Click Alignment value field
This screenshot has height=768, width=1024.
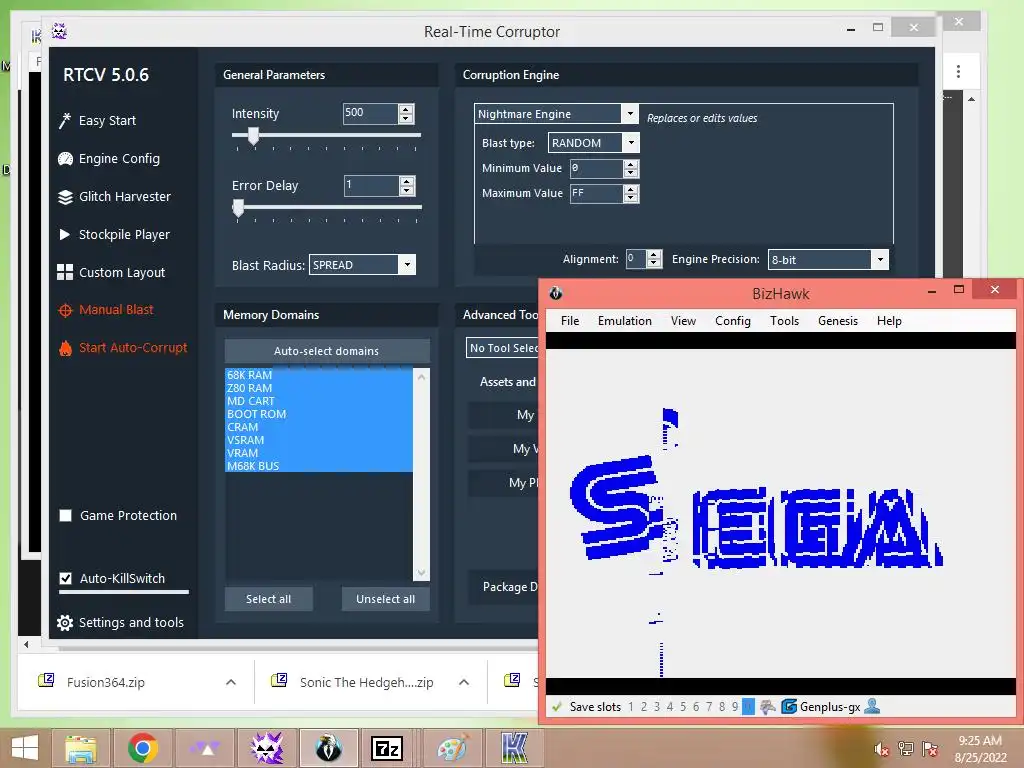pos(636,259)
